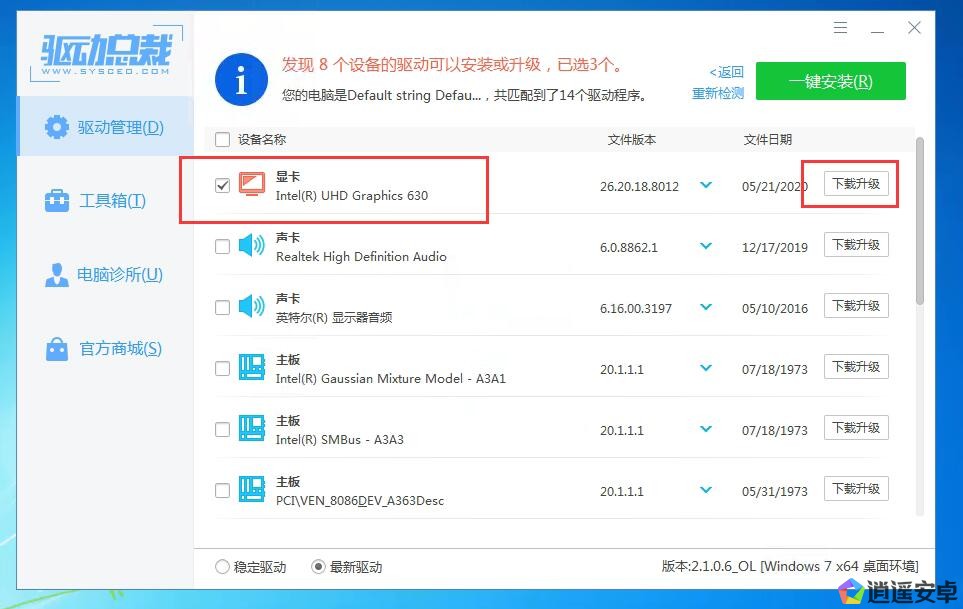Click the Intel SMBus motherboard icon
The image size is (963, 609).
[252, 429]
